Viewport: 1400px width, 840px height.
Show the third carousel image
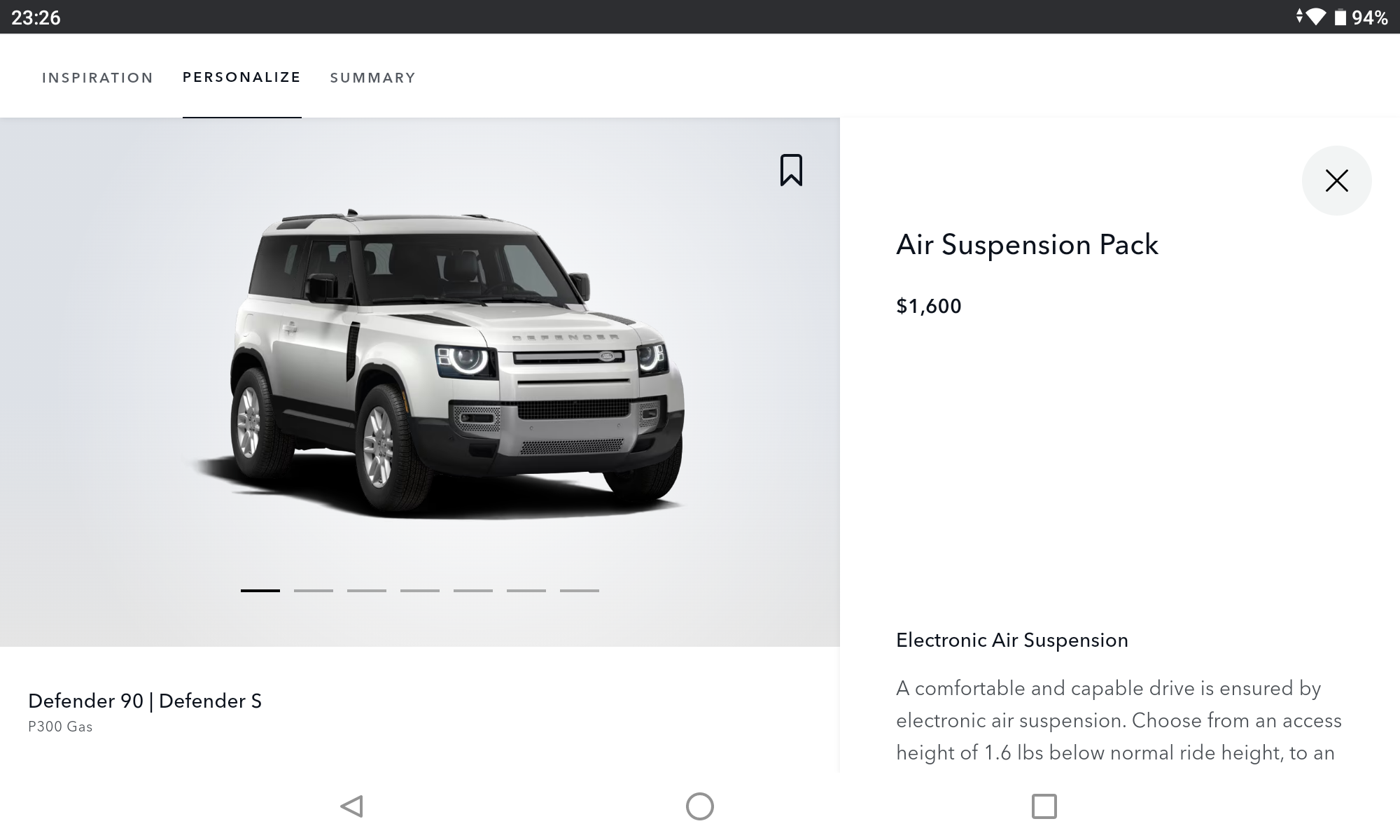367,591
